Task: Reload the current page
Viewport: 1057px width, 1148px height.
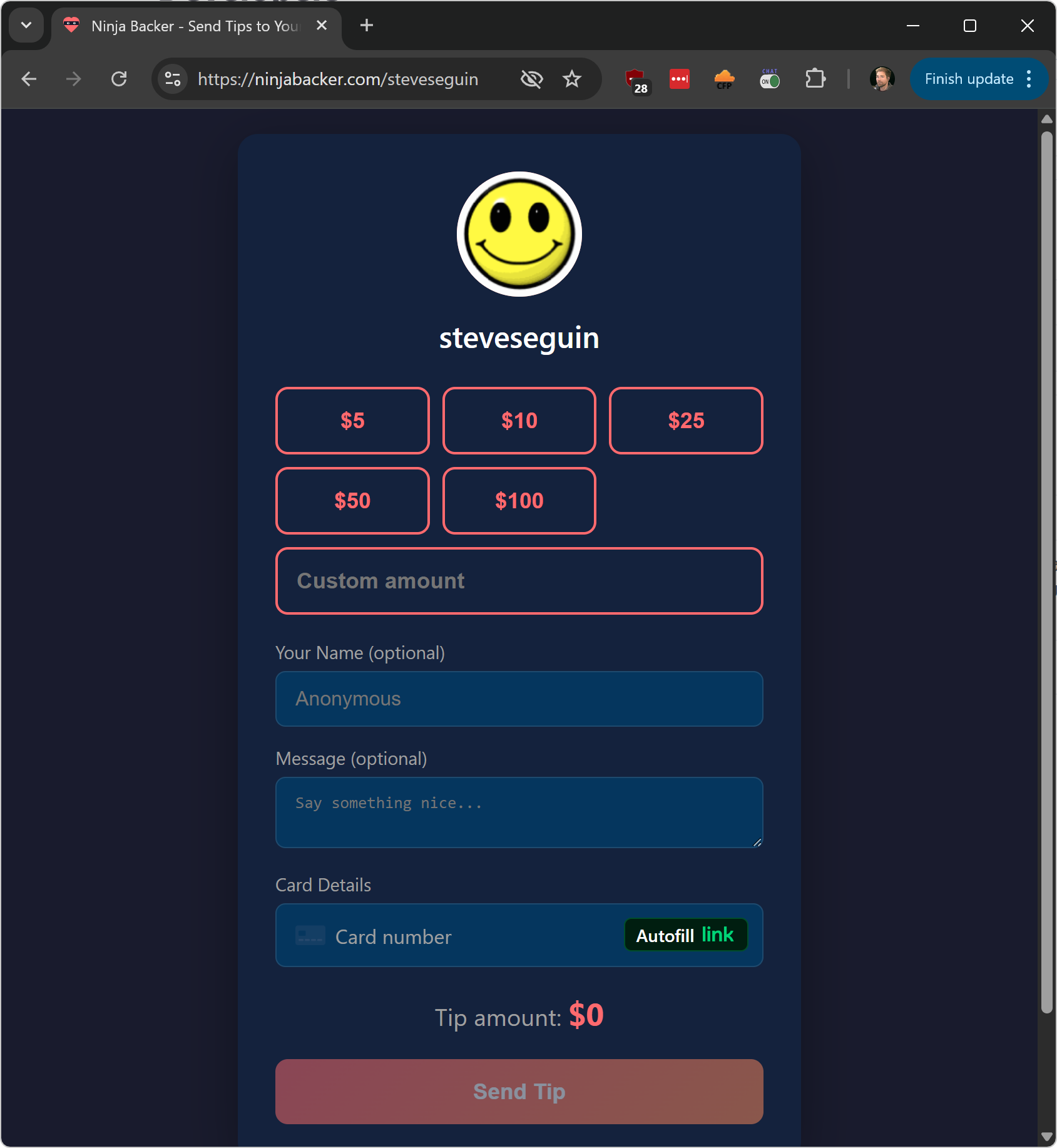Action: point(119,79)
